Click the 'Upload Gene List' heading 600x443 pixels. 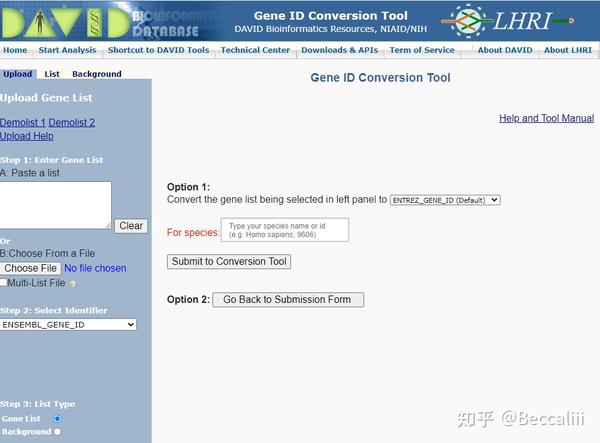tap(46, 98)
